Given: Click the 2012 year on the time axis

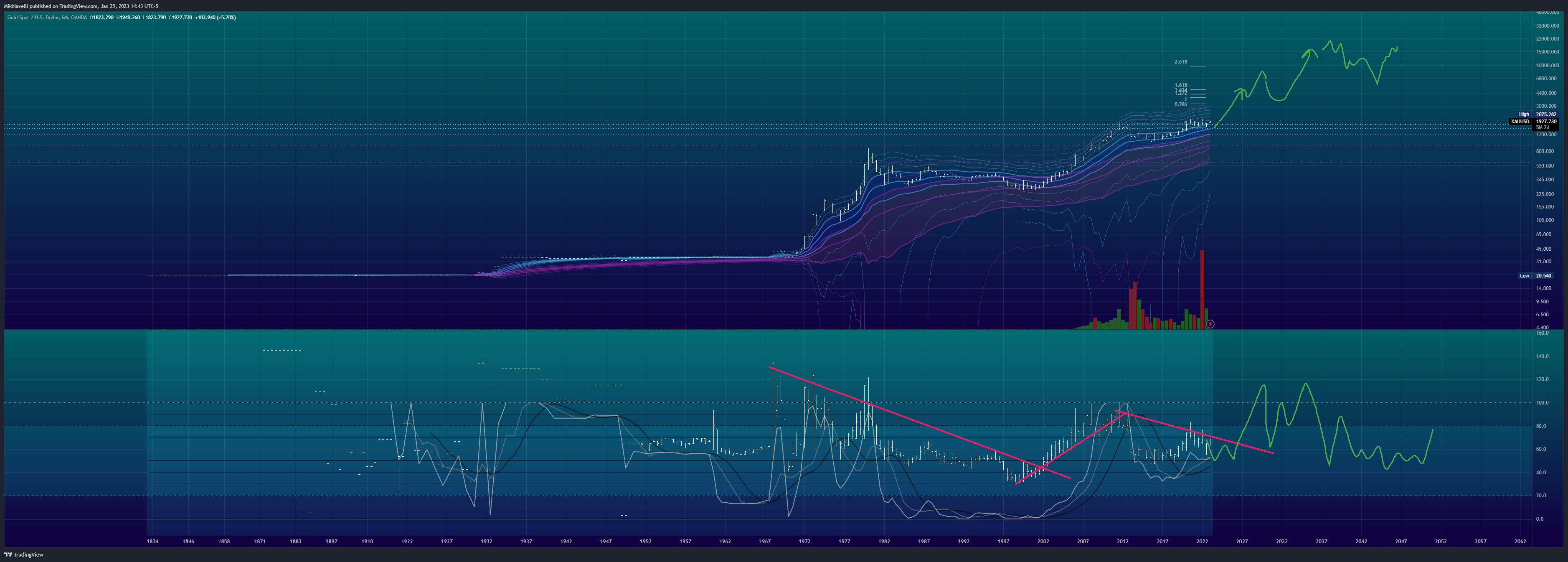Looking at the screenshot, I should pos(1122,541).
